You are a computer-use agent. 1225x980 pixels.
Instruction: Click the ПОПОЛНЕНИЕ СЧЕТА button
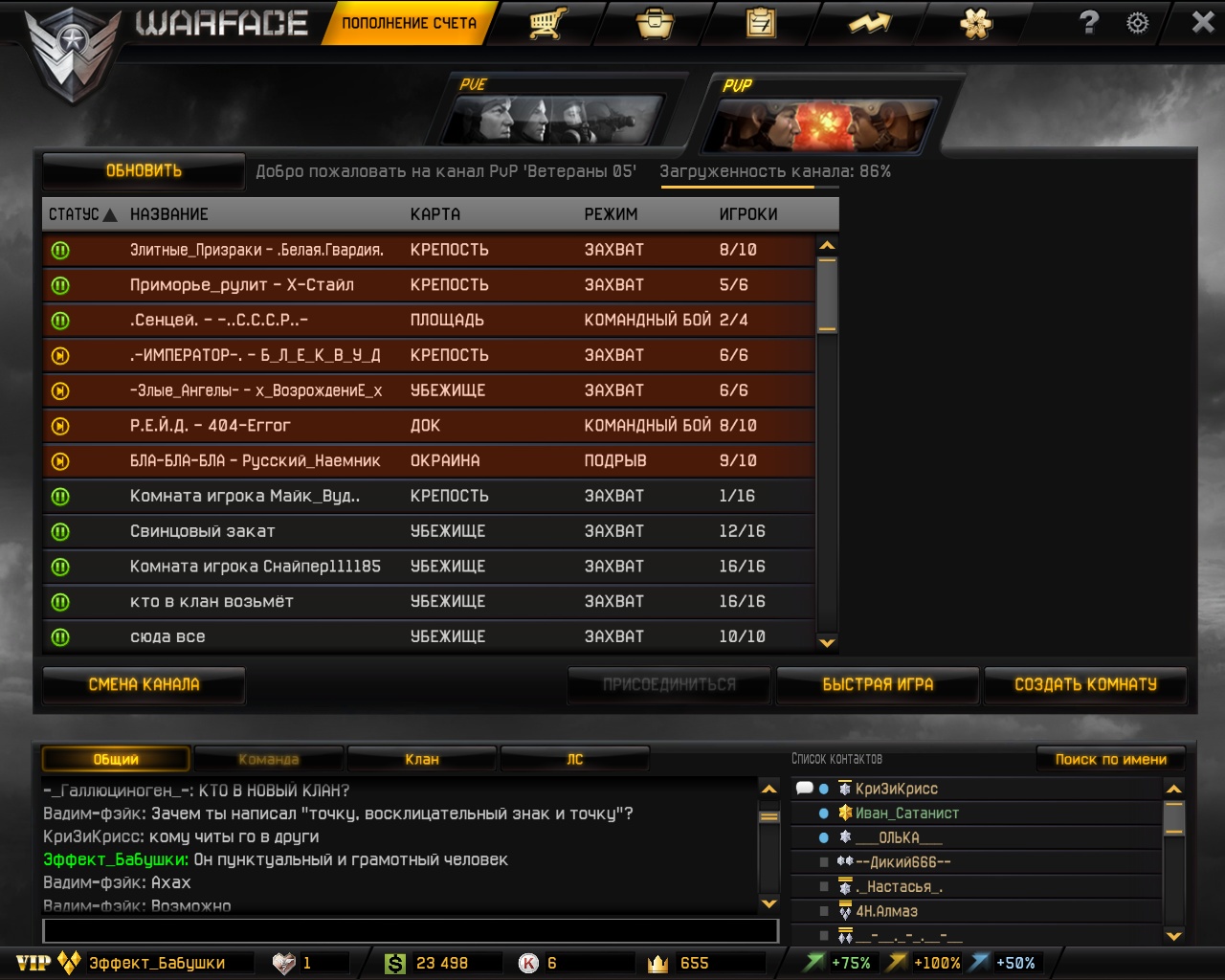(409, 23)
